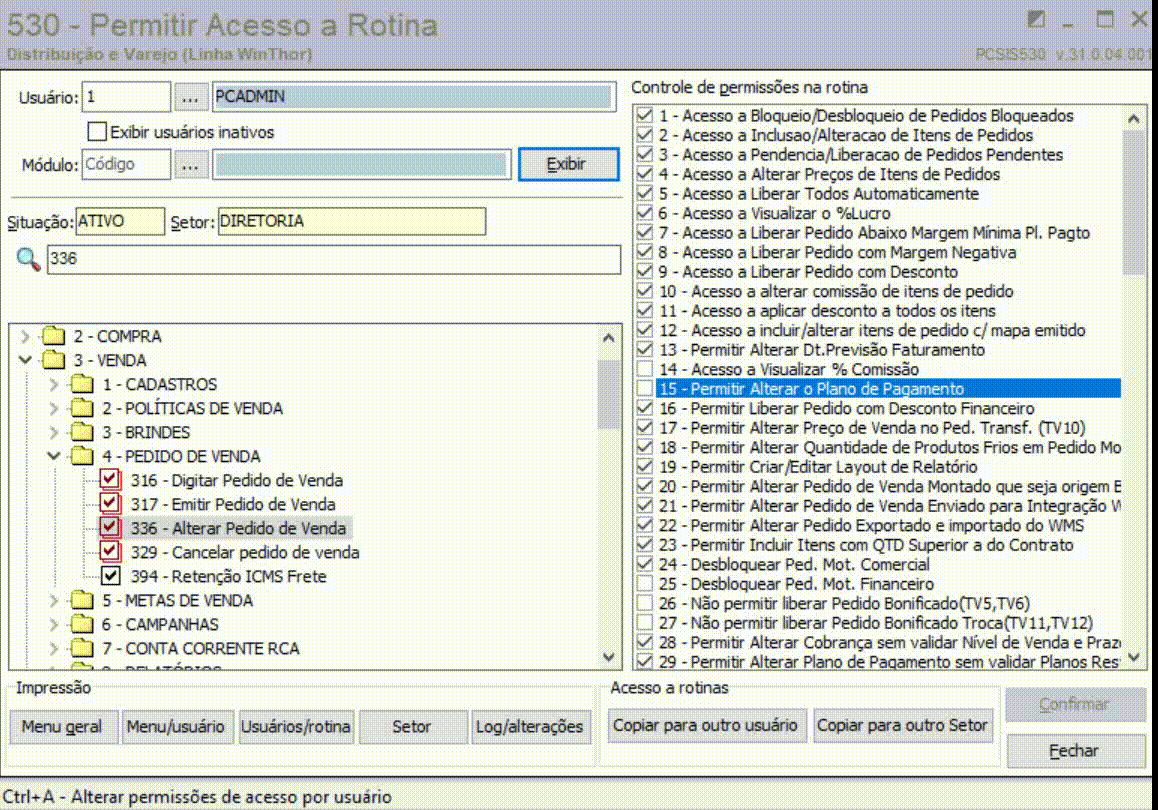The image size is (1158, 810).
Task: Enable permission 25 - Desbloquear Ped. Mot. Financeiro
Action: pyautogui.click(x=645, y=584)
